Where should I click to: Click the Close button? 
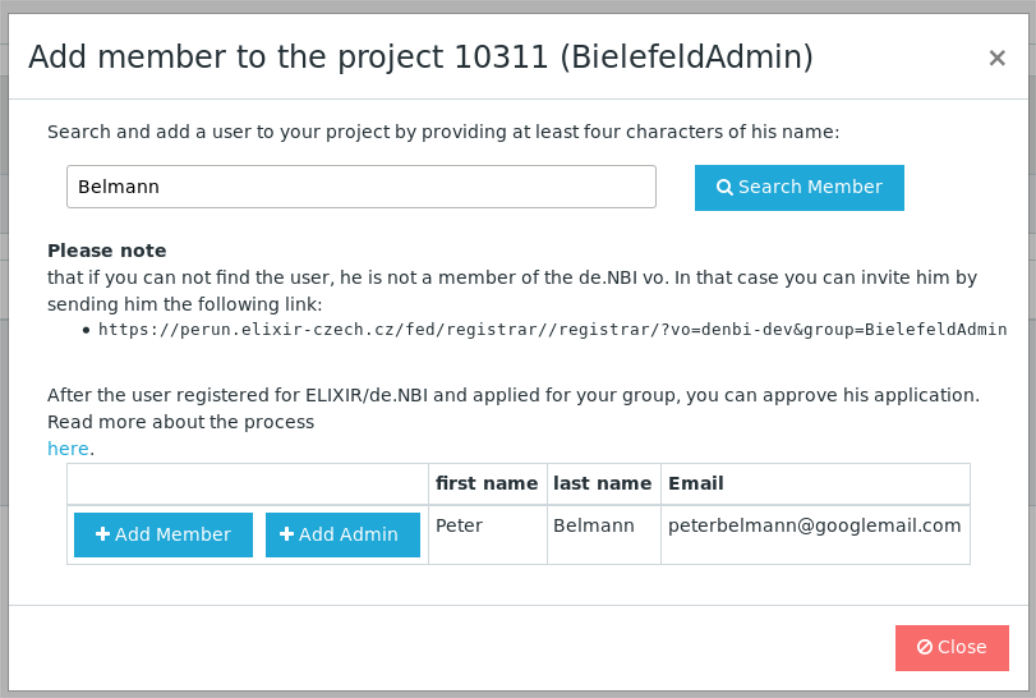click(x=952, y=647)
